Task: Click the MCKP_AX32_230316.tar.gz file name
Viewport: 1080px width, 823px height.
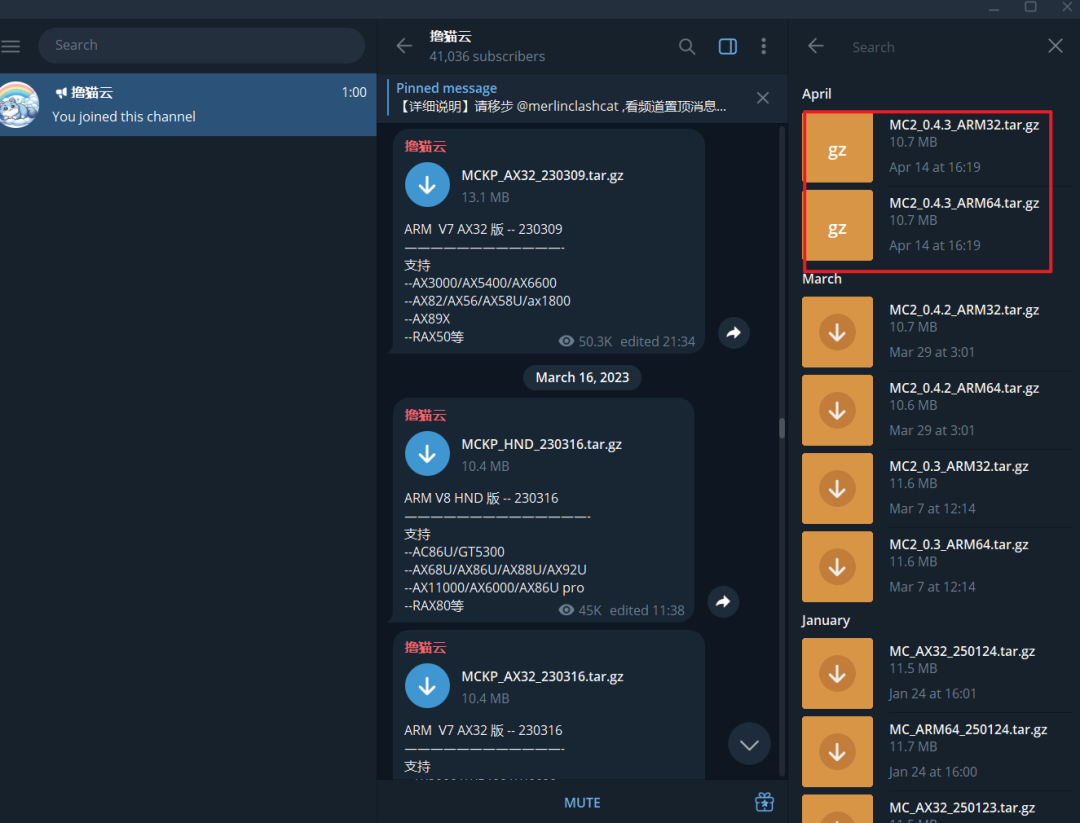Action: (542, 676)
